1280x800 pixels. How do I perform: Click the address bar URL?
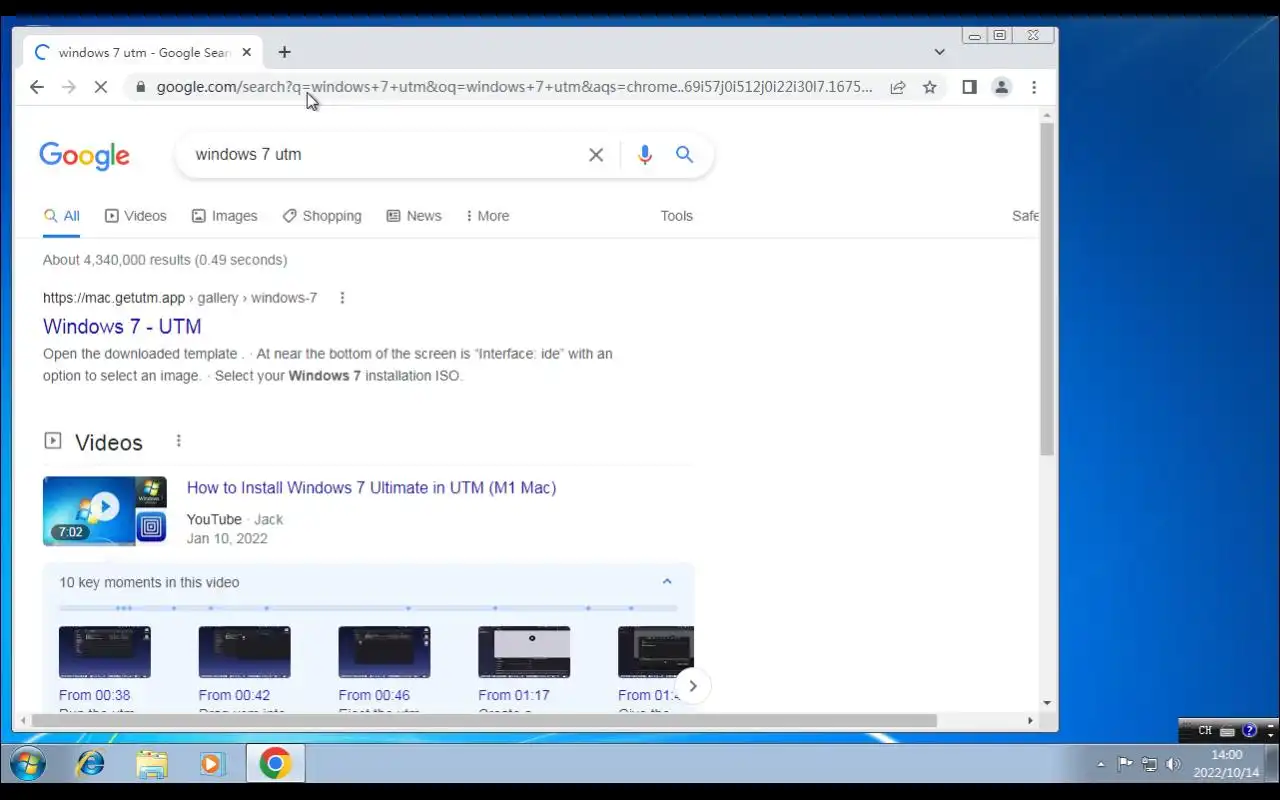(x=514, y=87)
